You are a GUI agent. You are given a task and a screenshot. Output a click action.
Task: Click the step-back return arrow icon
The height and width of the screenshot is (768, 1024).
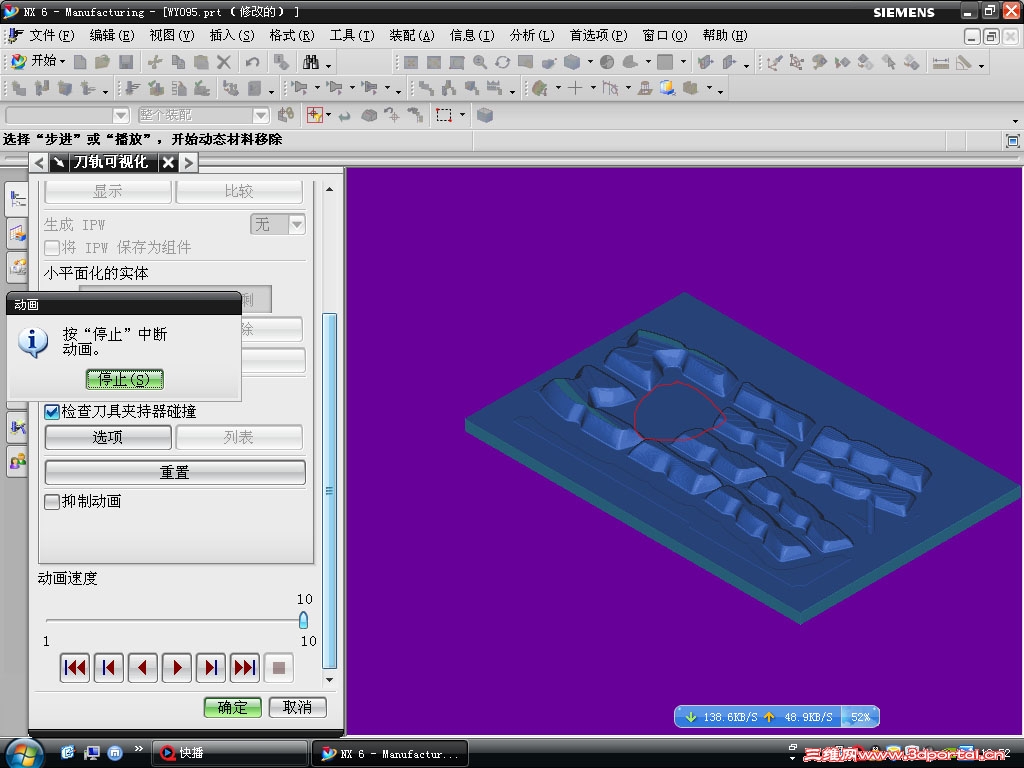(344, 116)
